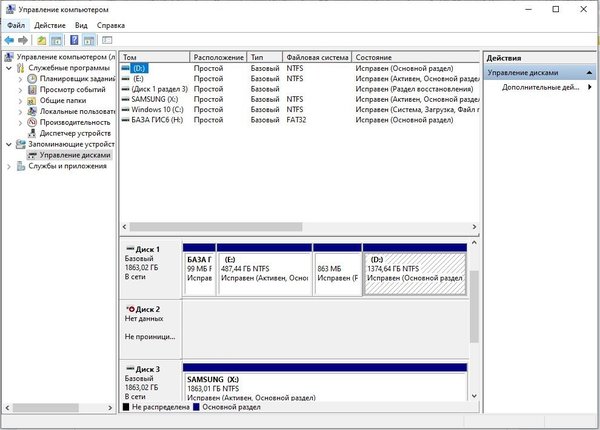Select the Планировщик заданий clock icon
This screenshot has width=600, height=430.
click(32, 79)
